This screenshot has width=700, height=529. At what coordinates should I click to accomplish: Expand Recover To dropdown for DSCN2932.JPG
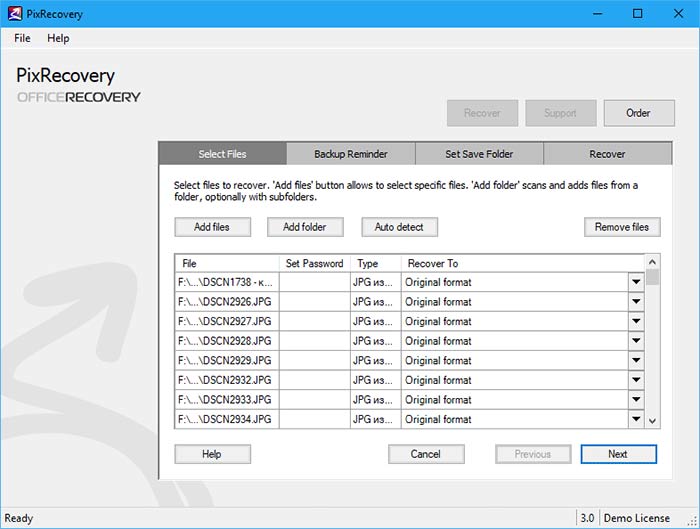pos(636,380)
